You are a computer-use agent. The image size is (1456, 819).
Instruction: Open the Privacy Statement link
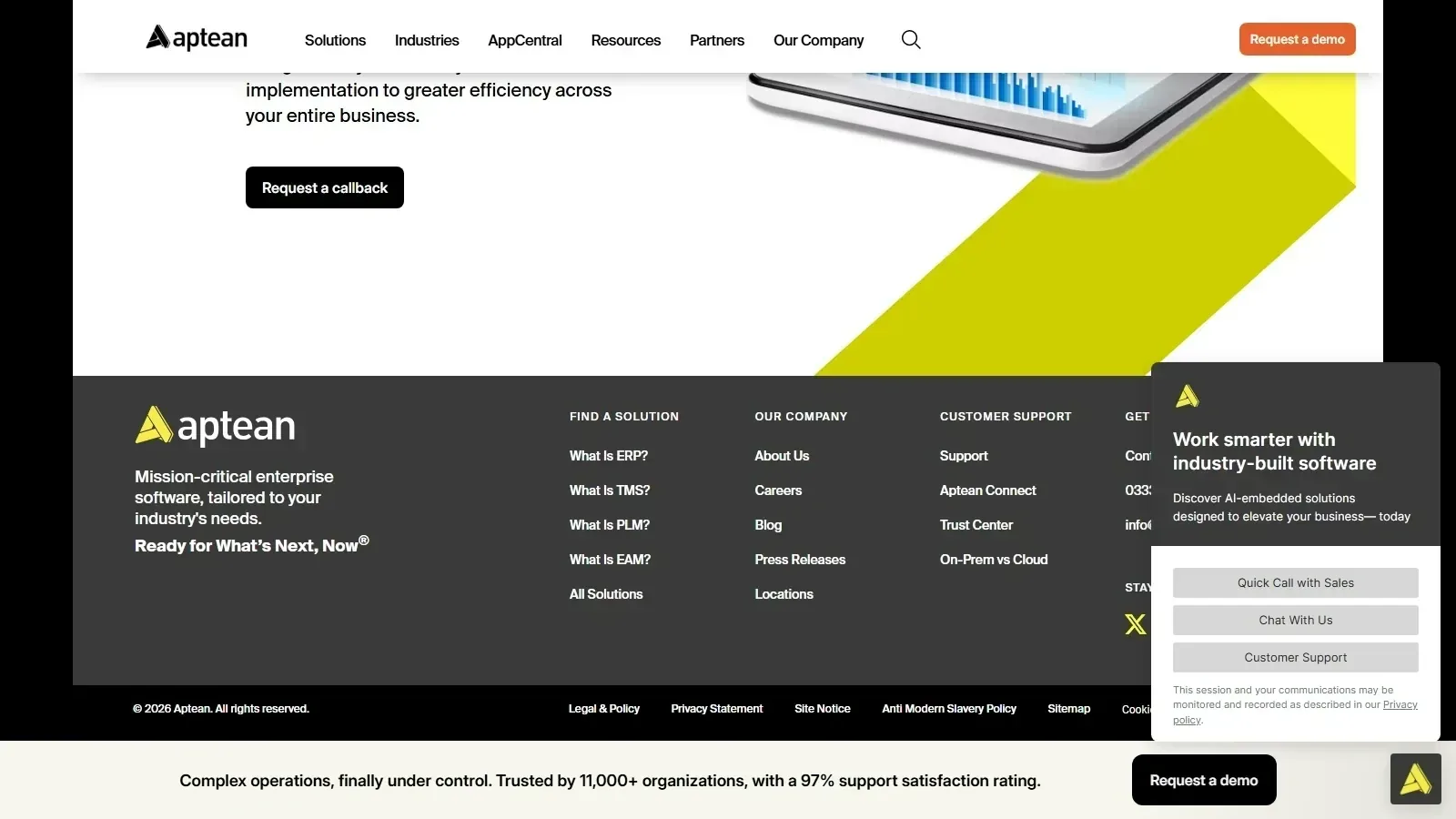717,709
